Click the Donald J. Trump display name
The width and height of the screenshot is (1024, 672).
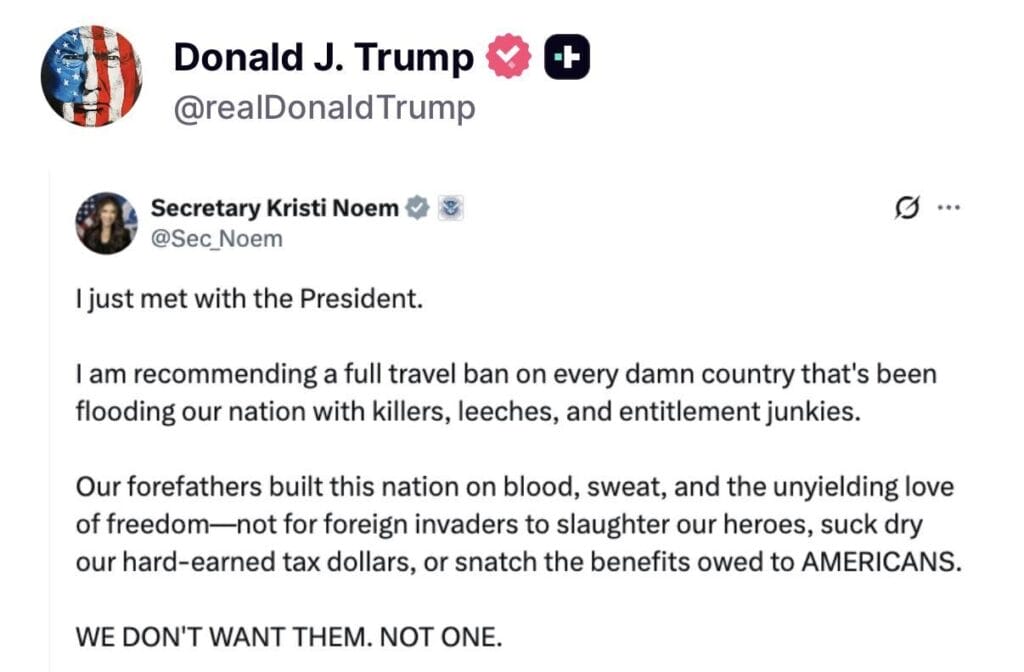323,59
